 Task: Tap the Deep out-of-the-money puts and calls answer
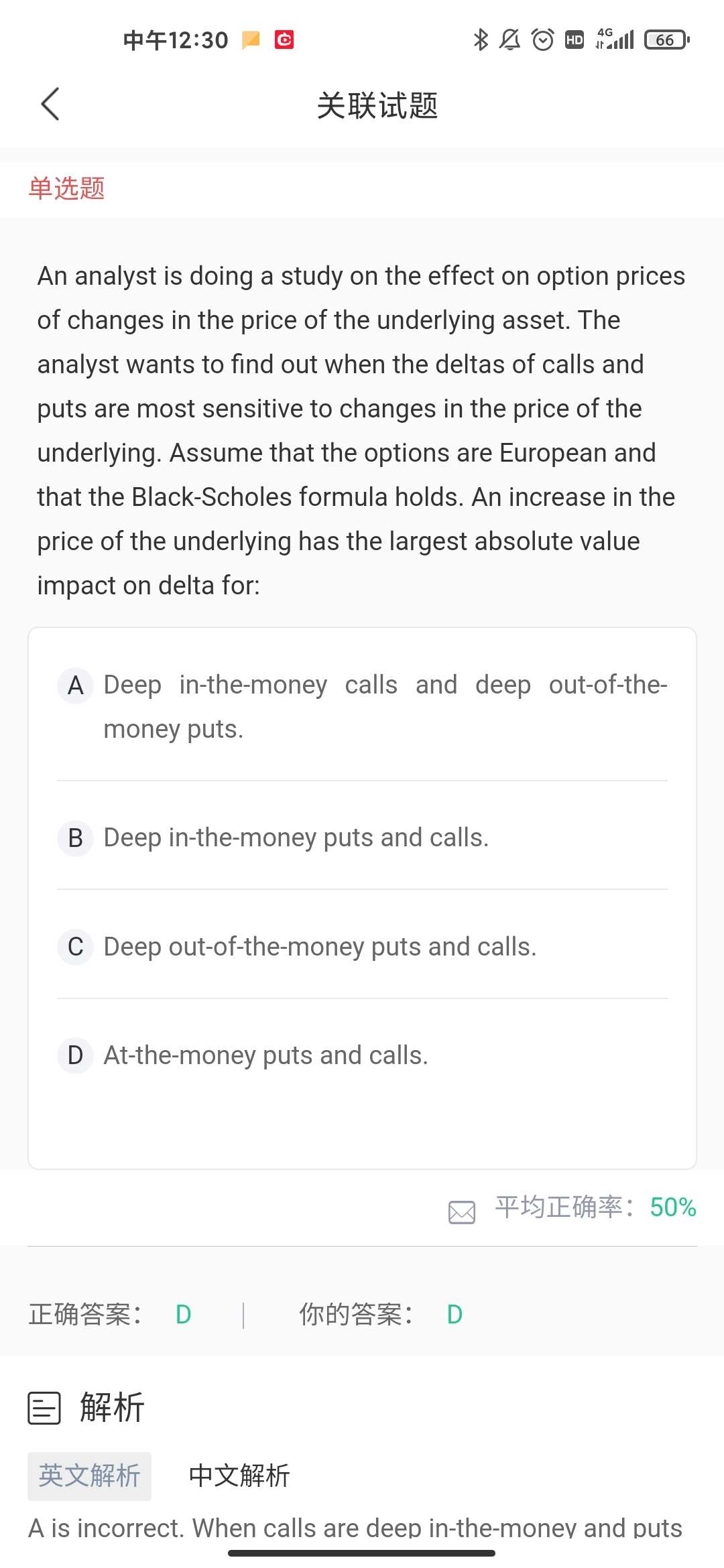pos(320,947)
